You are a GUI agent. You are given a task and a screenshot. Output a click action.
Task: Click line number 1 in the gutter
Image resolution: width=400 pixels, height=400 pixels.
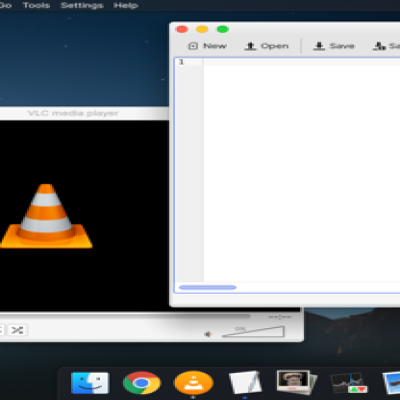pos(181,62)
